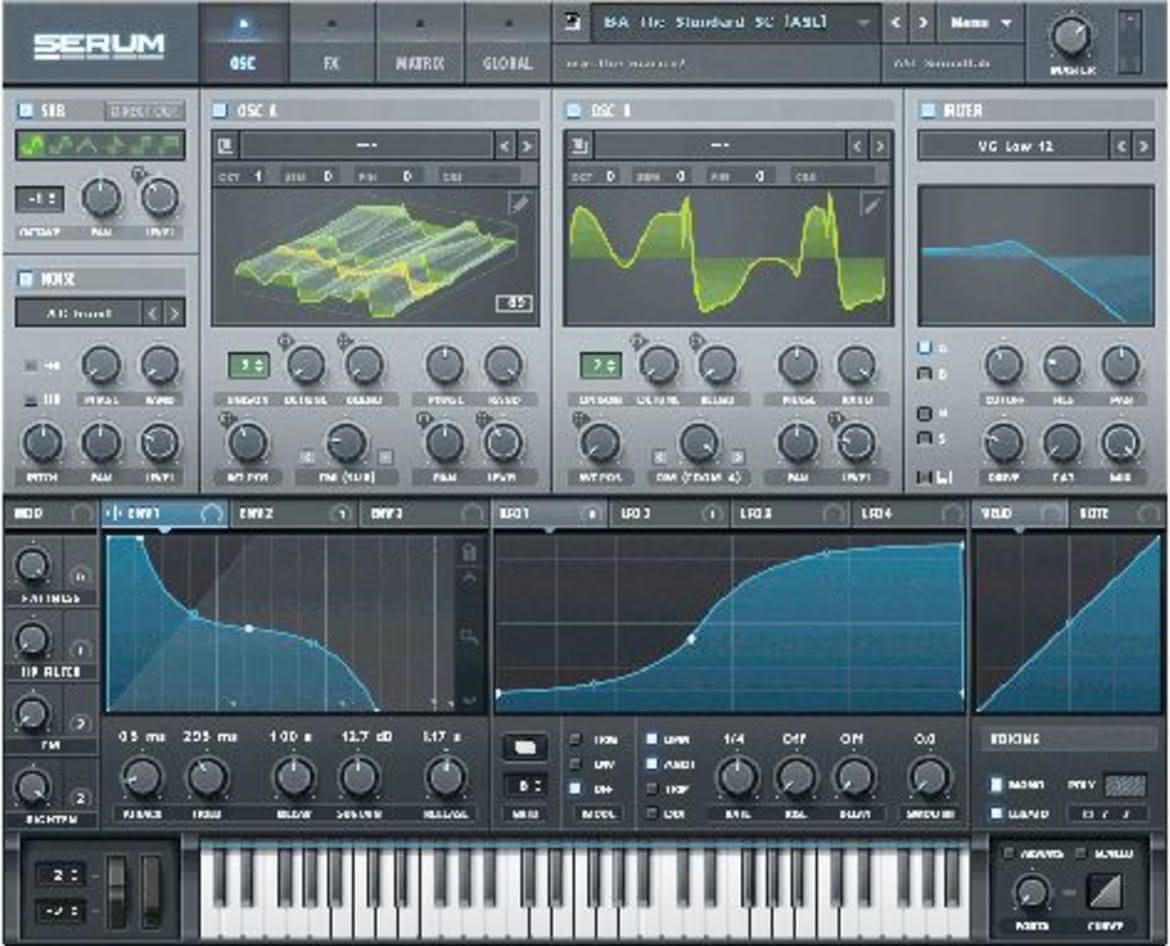Select next OSC B wavetable
The width and height of the screenshot is (1170, 946).
[x=880, y=145]
